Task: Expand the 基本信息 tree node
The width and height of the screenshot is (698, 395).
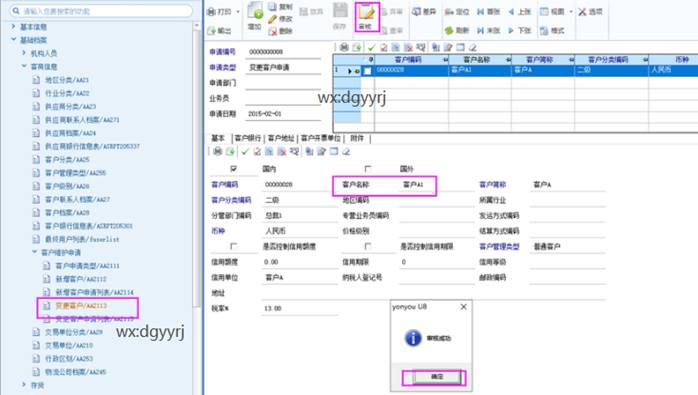Action: 13,27
